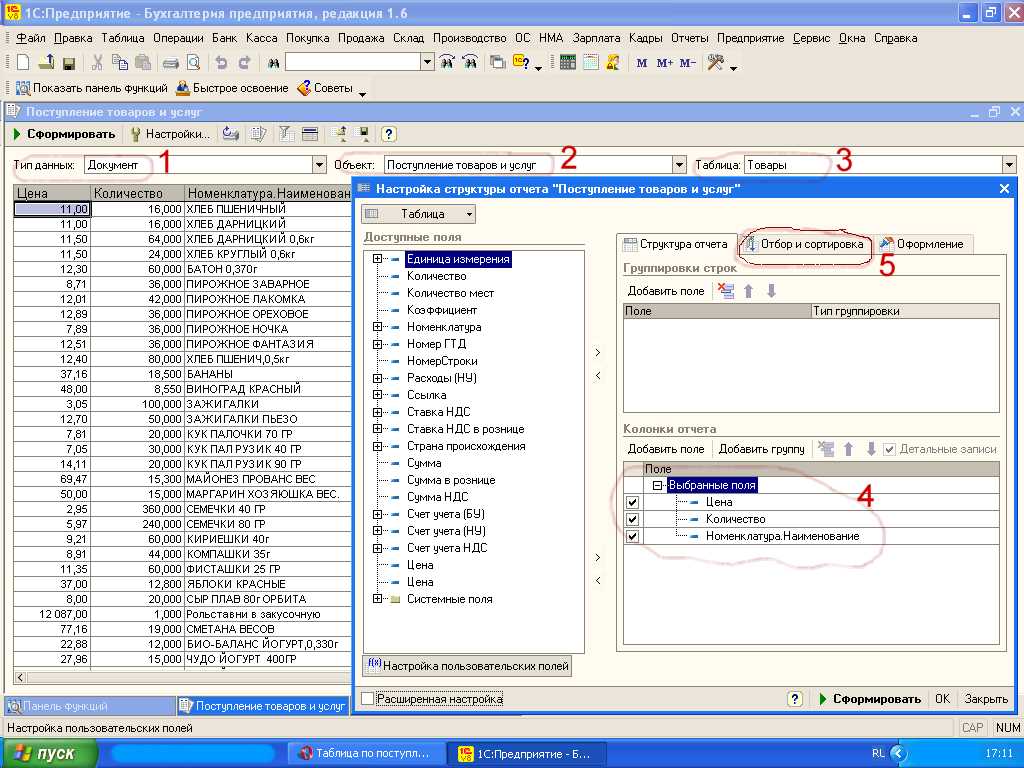The image size is (1024, 768).
Task: Switch to the Отбор и сортировка tab
Action: [x=805, y=244]
